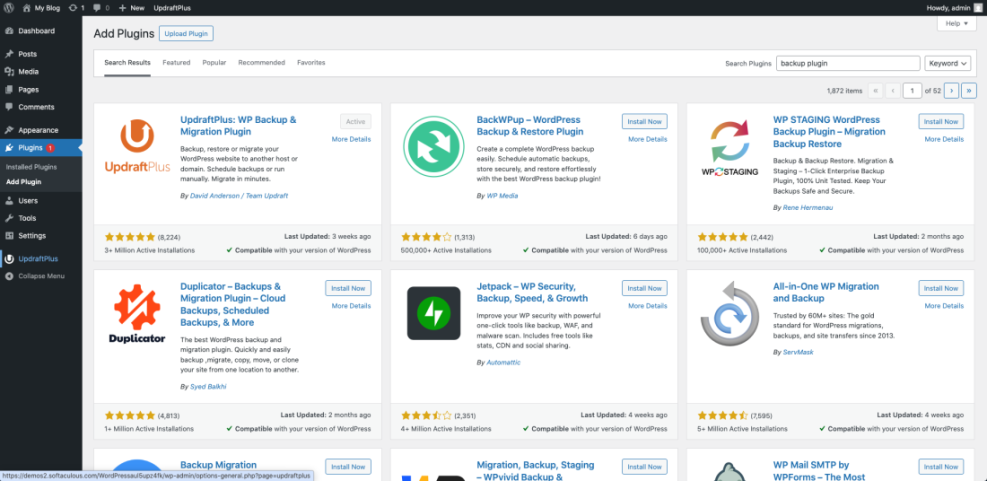Switch to Search Results tab
The image size is (987, 481).
(127, 63)
